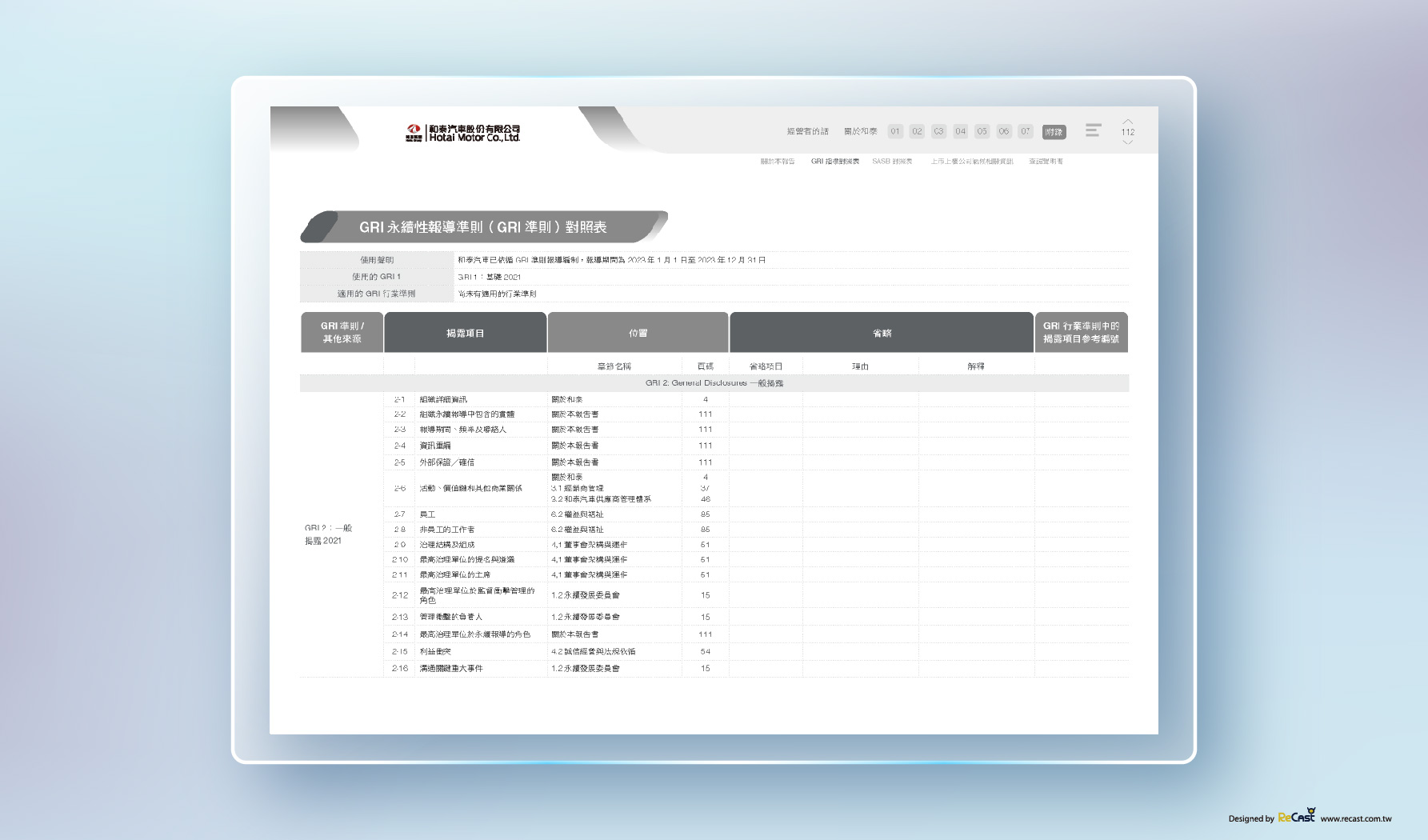Viewport: 1428px width, 840px height.
Task: Click the GRI 準則/其他來源 column header
Action: pyautogui.click(x=342, y=333)
